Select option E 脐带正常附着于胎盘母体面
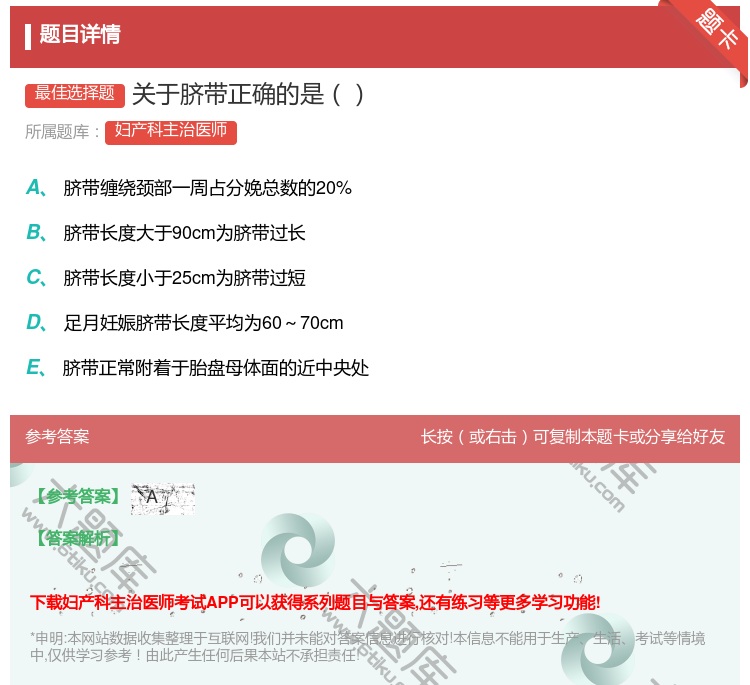This screenshot has width=750, height=685. 197,368
